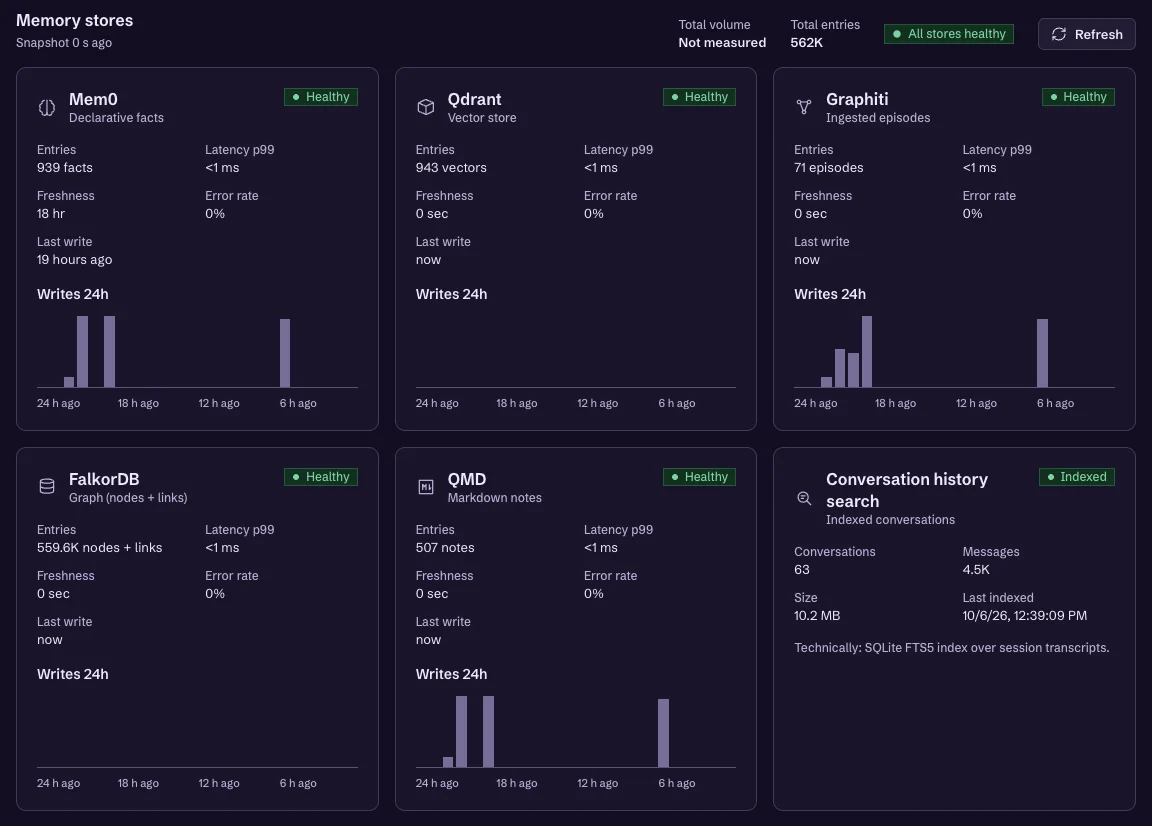Click the Graphiti graph nodes icon
The width and height of the screenshot is (1152, 826).
pyautogui.click(x=804, y=107)
